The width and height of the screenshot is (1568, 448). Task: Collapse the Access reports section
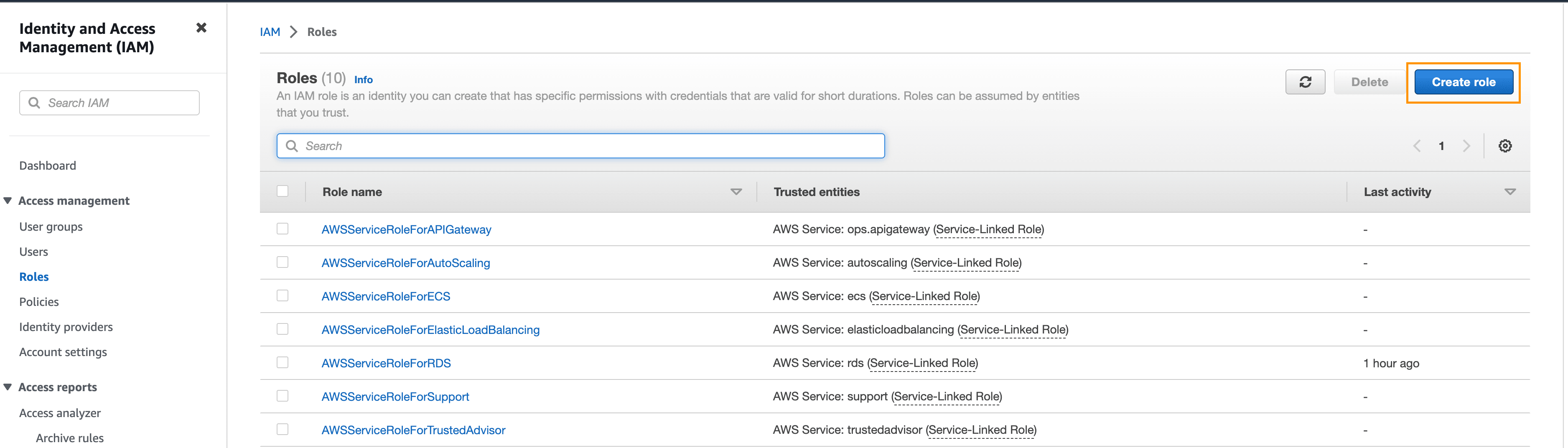[x=7, y=387]
